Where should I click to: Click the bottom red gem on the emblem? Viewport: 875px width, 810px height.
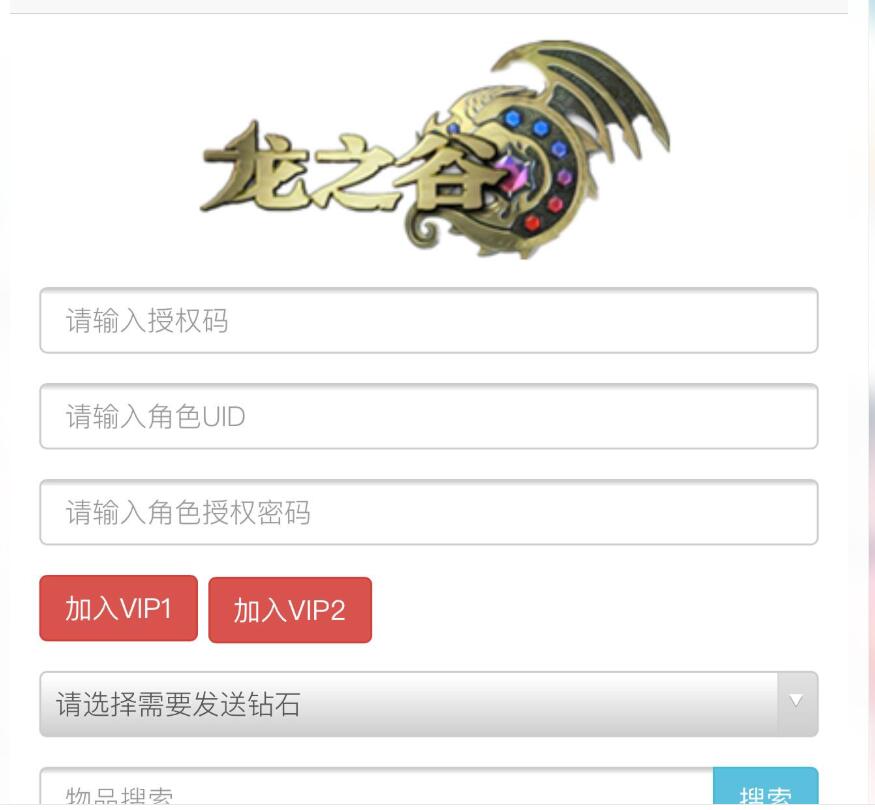[x=532, y=223]
